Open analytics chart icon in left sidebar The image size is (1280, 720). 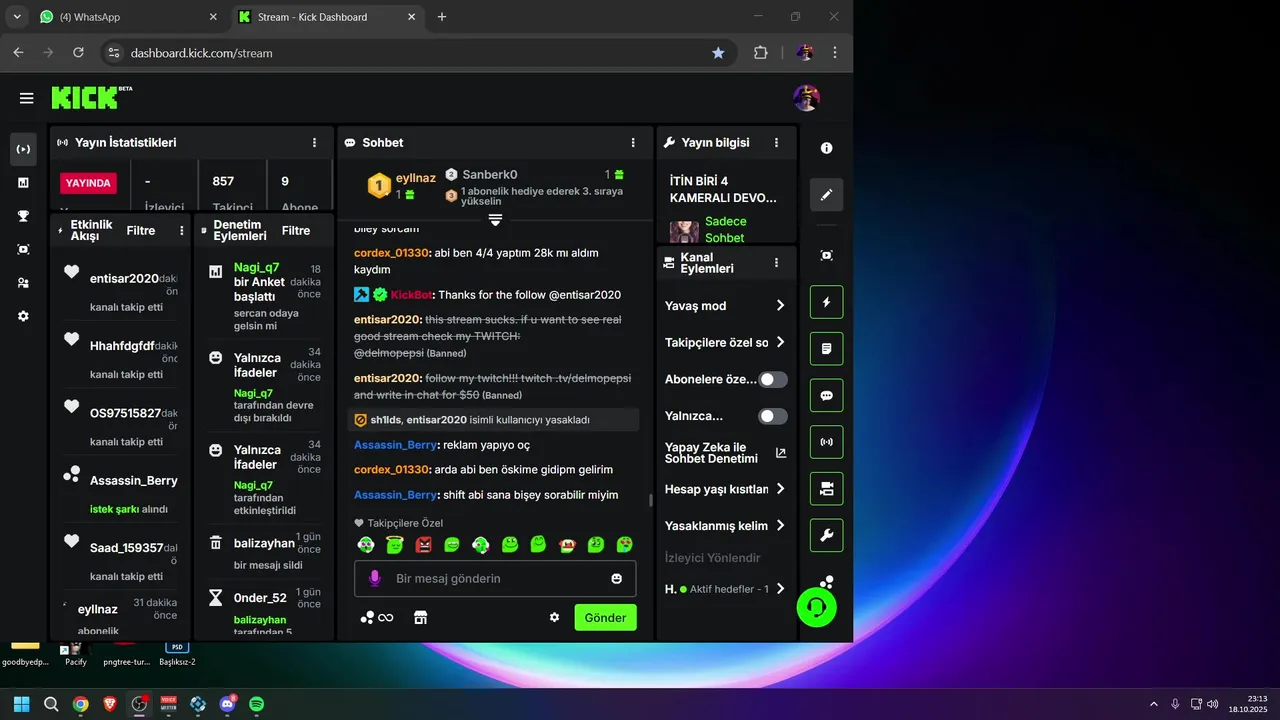point(23,183)
